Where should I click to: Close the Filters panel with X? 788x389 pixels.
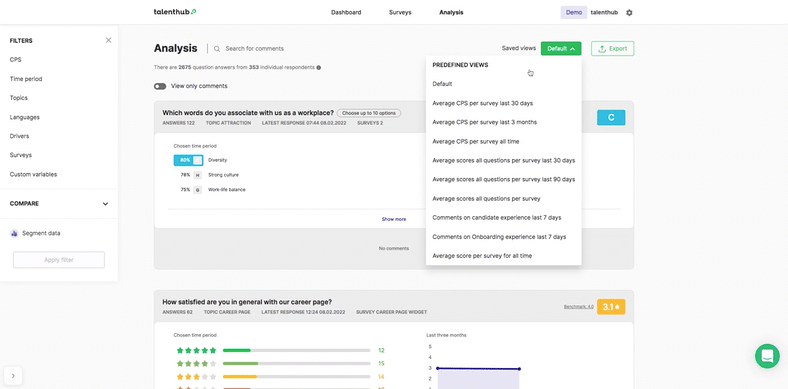coord(109,40)
